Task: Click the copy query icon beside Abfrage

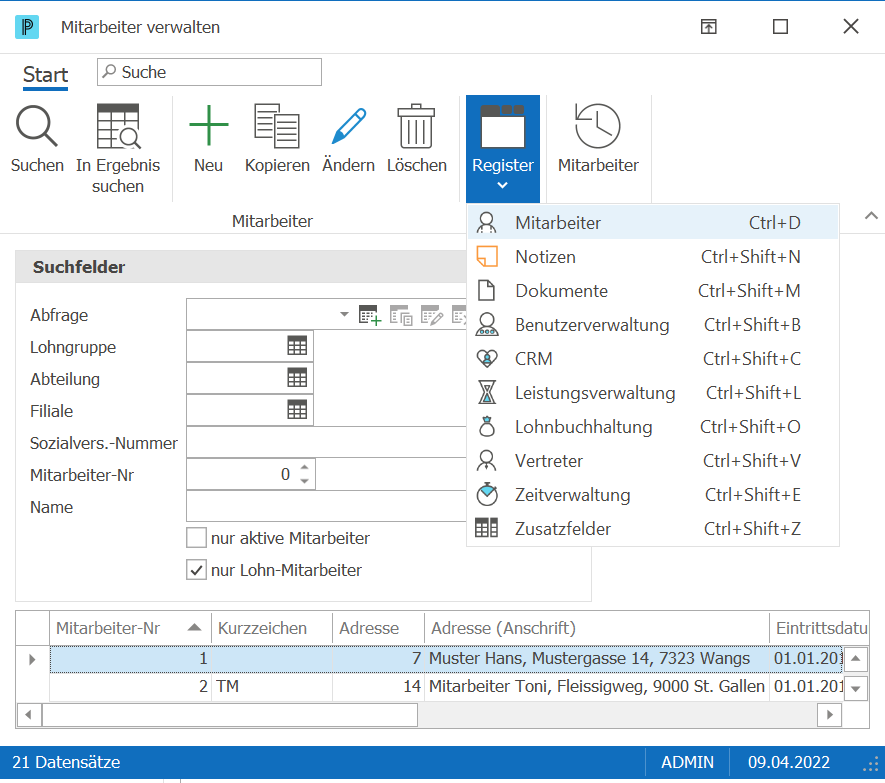Action: pyautogui.click(x=401, y=315)
